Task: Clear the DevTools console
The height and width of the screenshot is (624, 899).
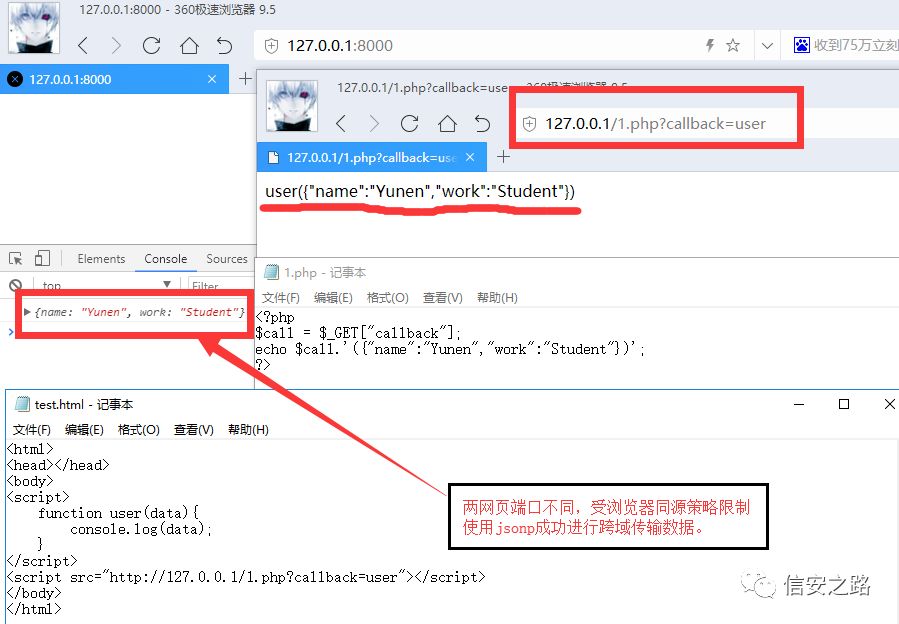Action: coord(16,285)
